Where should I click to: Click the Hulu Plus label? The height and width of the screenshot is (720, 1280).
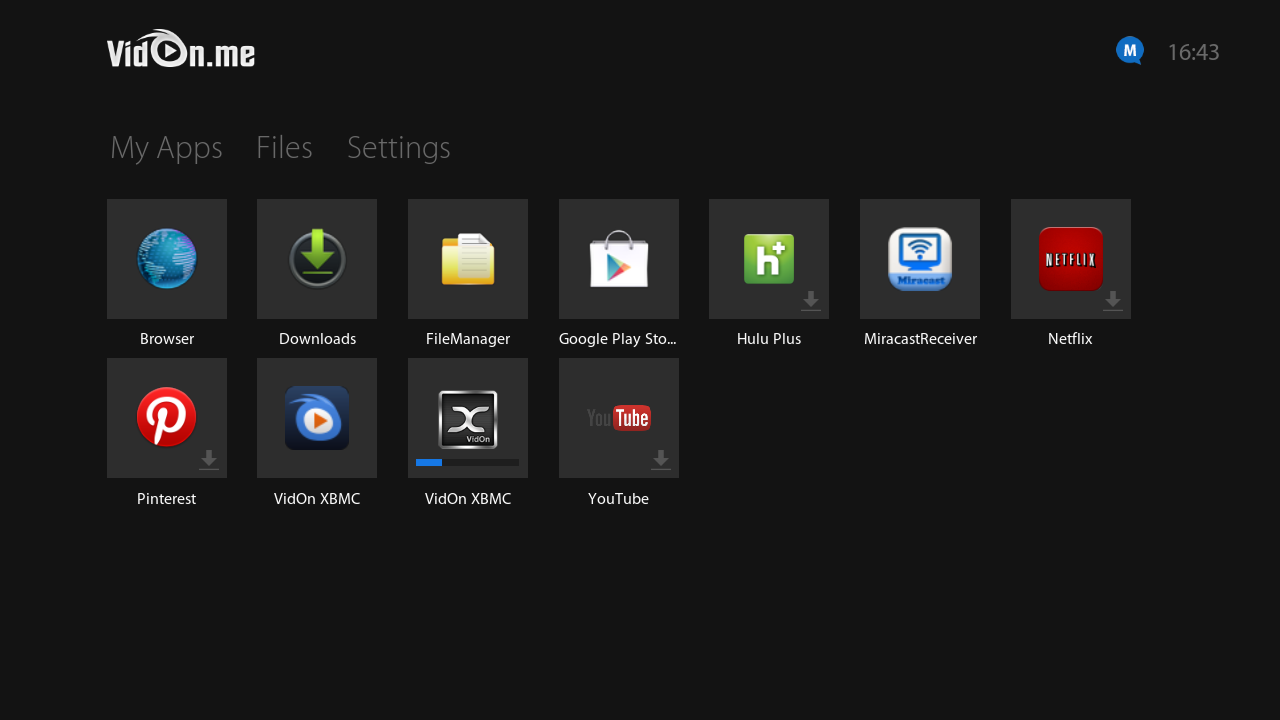(769, 339)
